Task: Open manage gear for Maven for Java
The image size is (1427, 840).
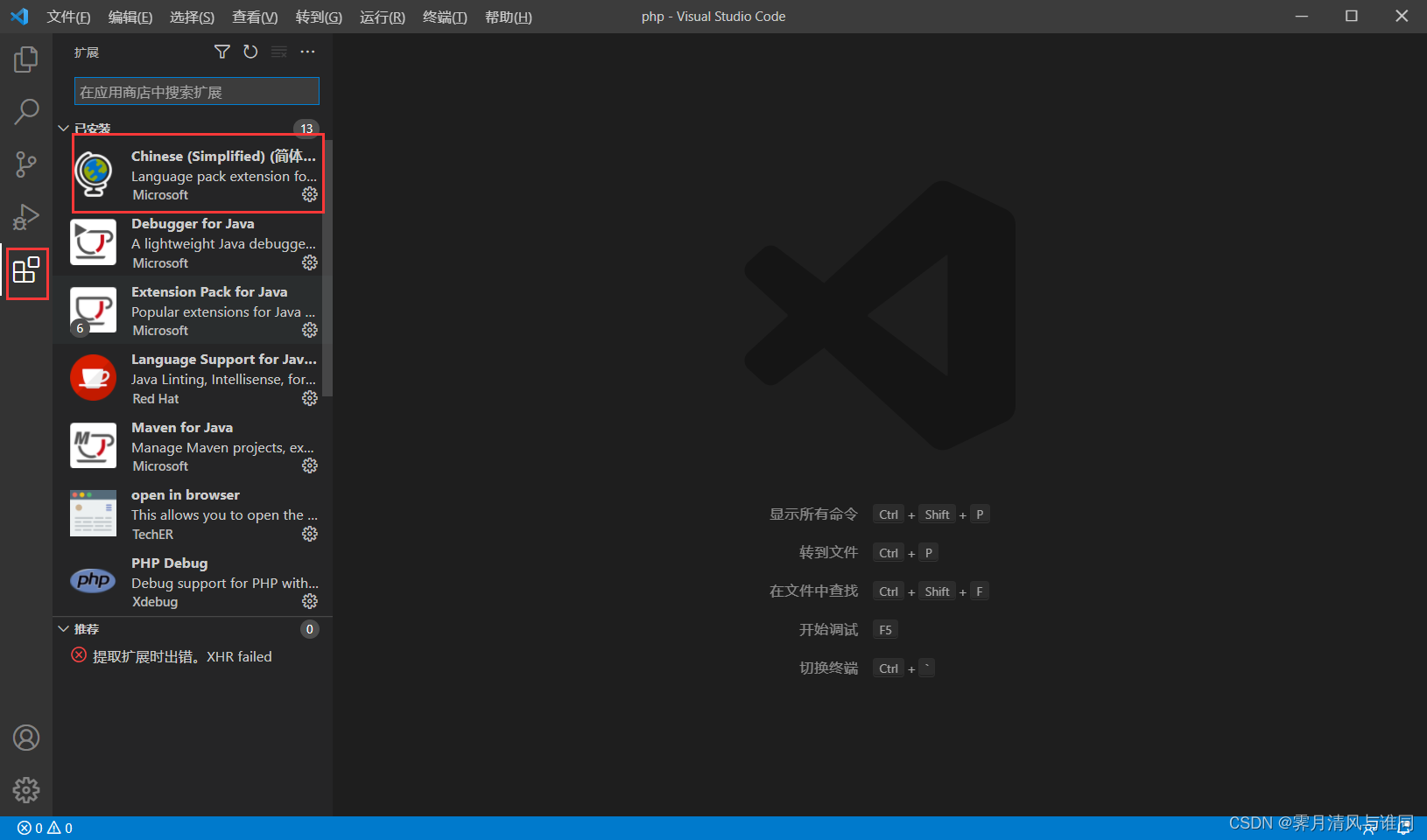Action: pos(310,465)
